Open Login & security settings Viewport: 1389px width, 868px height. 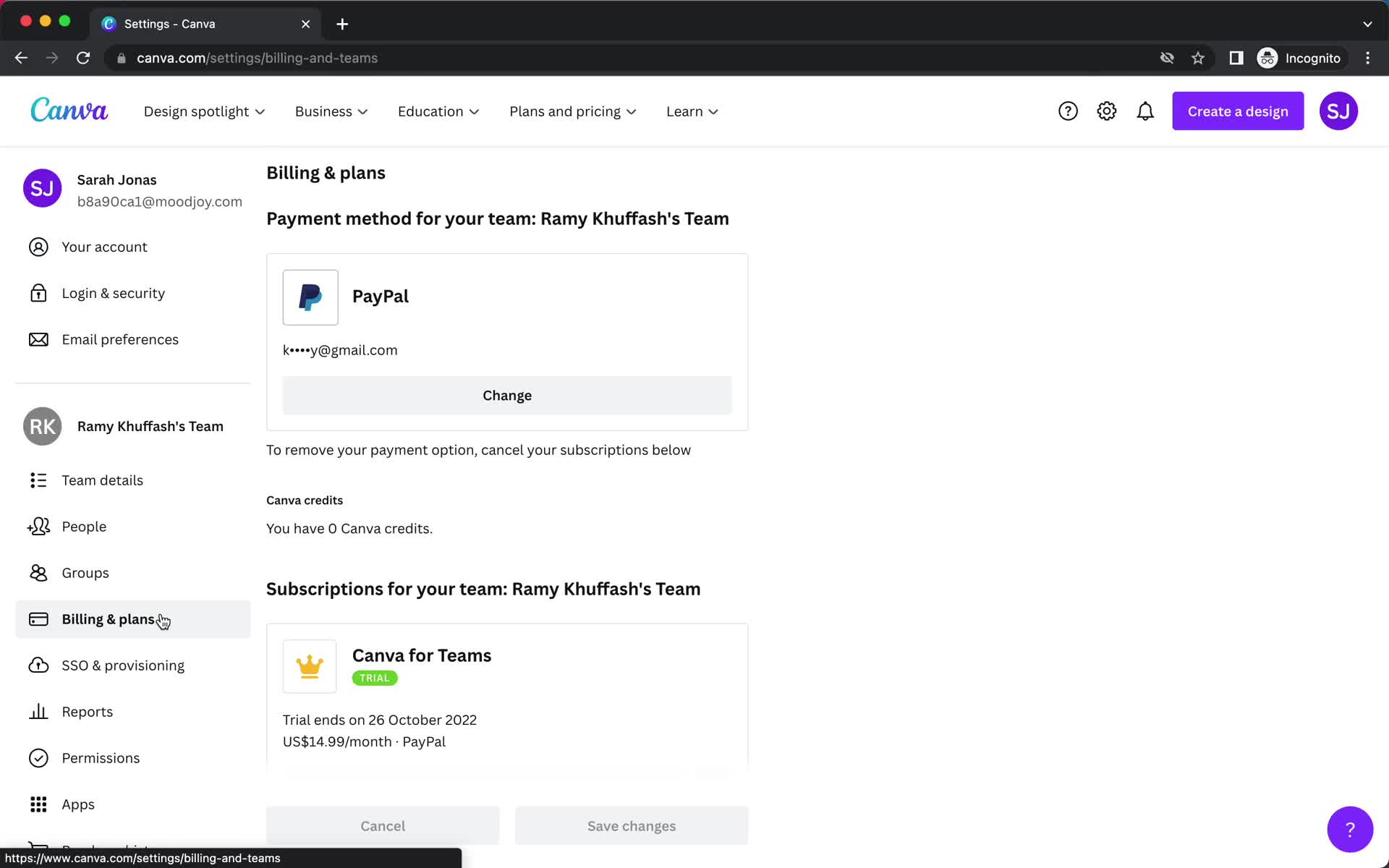tap(133, 294)
